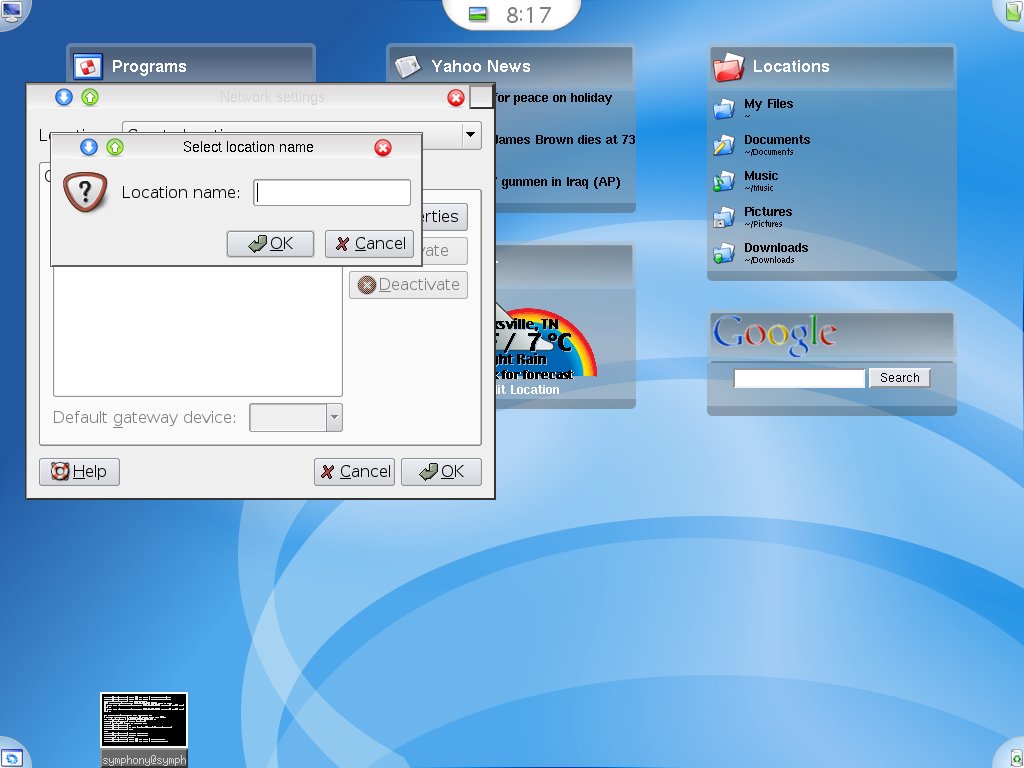Click the Documents location label

coord(776,140)
